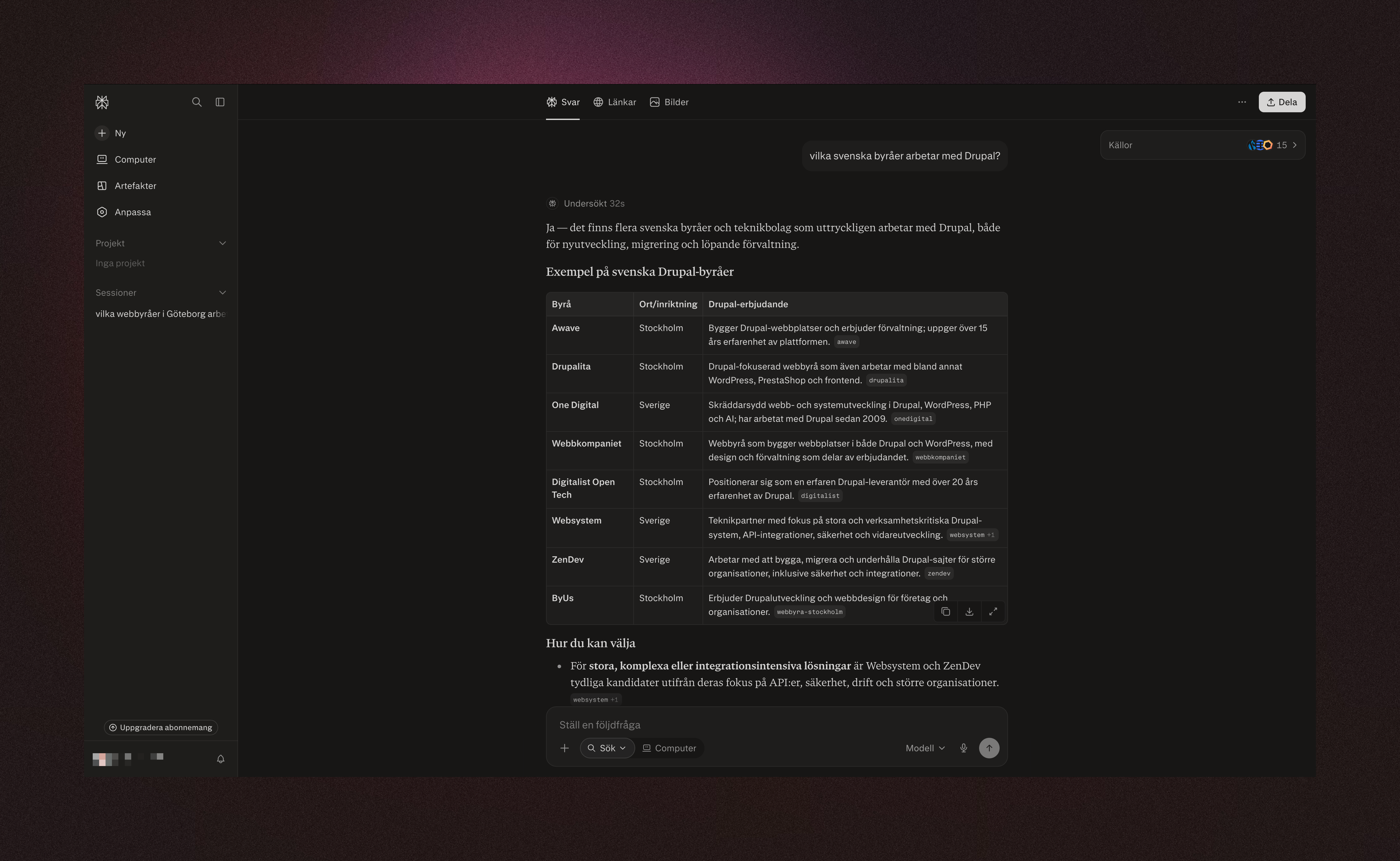The image size is (1400, 861).
Task: Activate the microphone voice input icon
Action: click(963, 748)
